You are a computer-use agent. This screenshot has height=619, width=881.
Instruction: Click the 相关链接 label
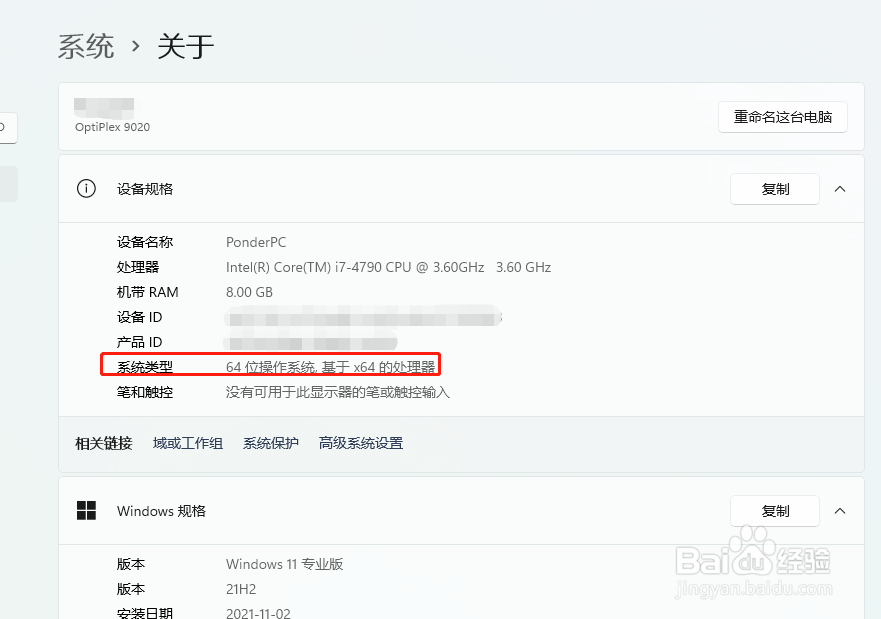pyautogui.click(x=103, y=443)
